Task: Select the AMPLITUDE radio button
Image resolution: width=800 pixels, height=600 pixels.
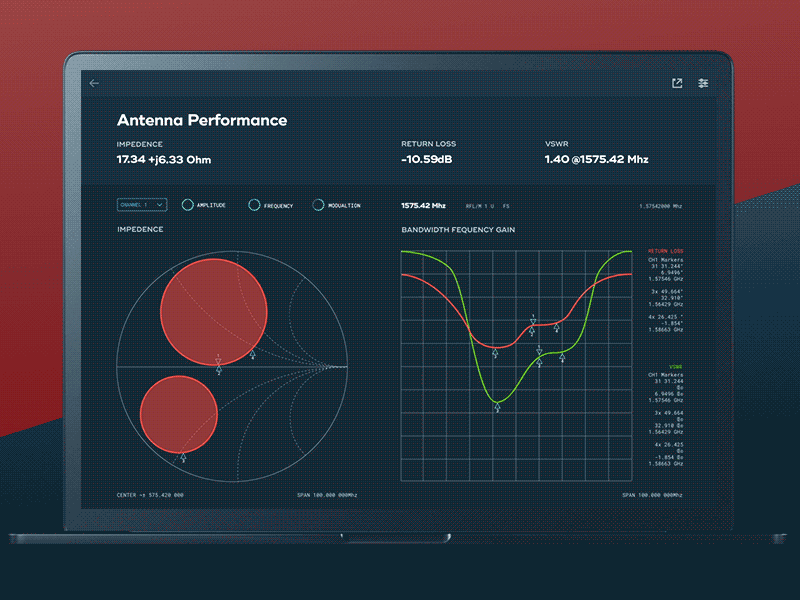Action: click(x=188, y=205)
